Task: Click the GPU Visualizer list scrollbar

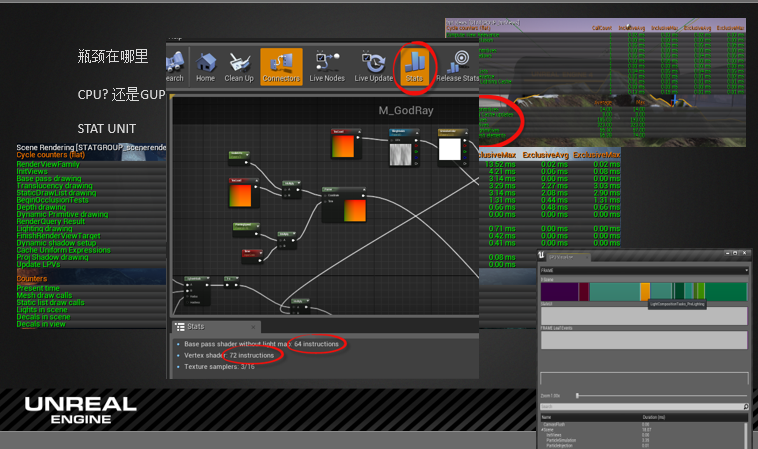Action: [747, 435]
